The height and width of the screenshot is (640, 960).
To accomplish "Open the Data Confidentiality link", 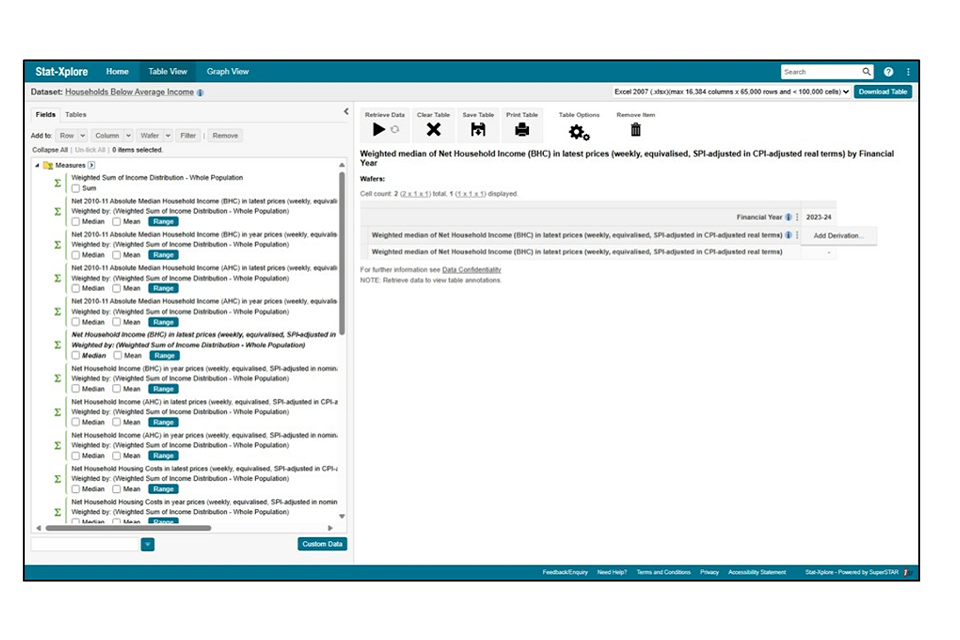I will 471,270.
